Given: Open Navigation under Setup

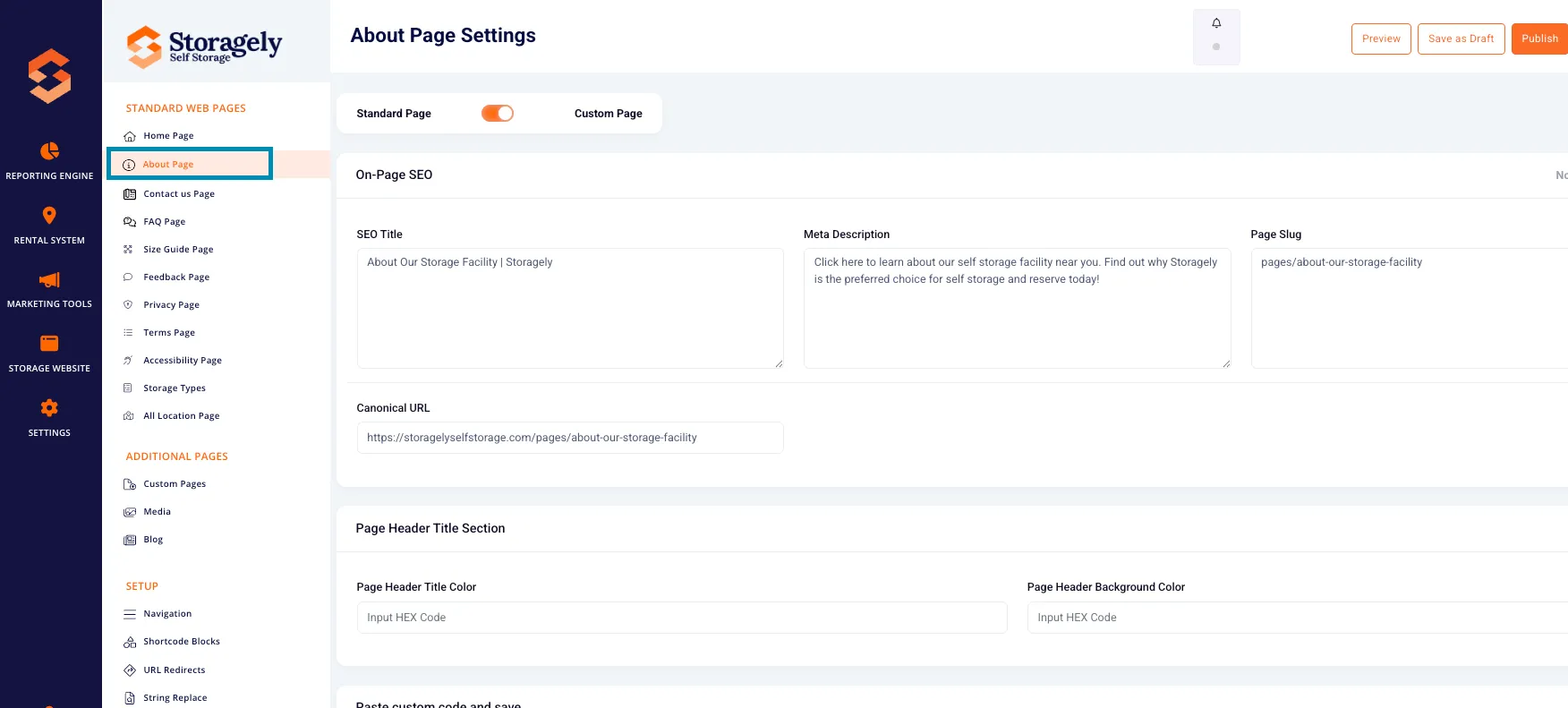Looking at the screenshot, I should tap(167, 614).
